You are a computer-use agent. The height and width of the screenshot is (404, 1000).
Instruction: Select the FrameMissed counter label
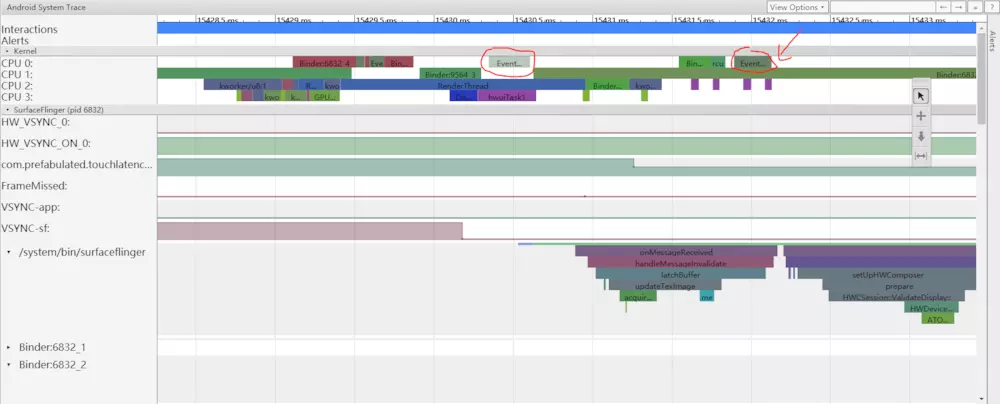(x=33, y=186)
